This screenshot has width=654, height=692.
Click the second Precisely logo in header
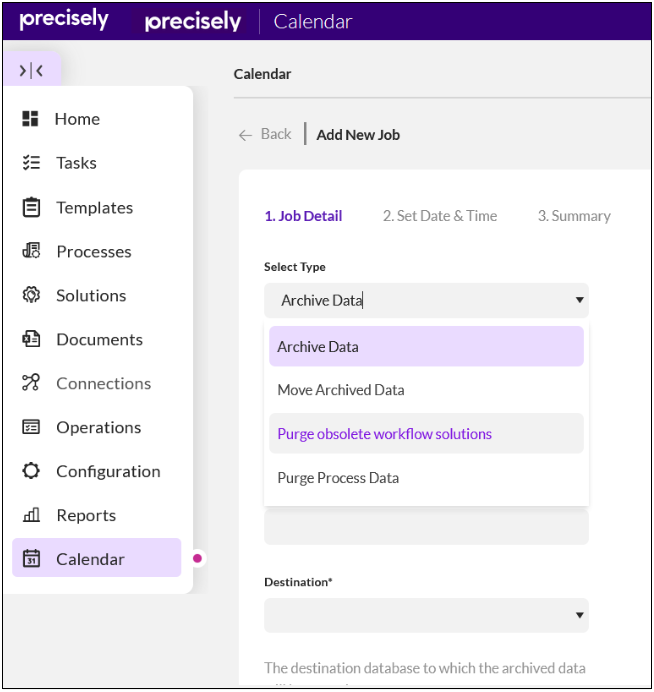coord(193,22)
